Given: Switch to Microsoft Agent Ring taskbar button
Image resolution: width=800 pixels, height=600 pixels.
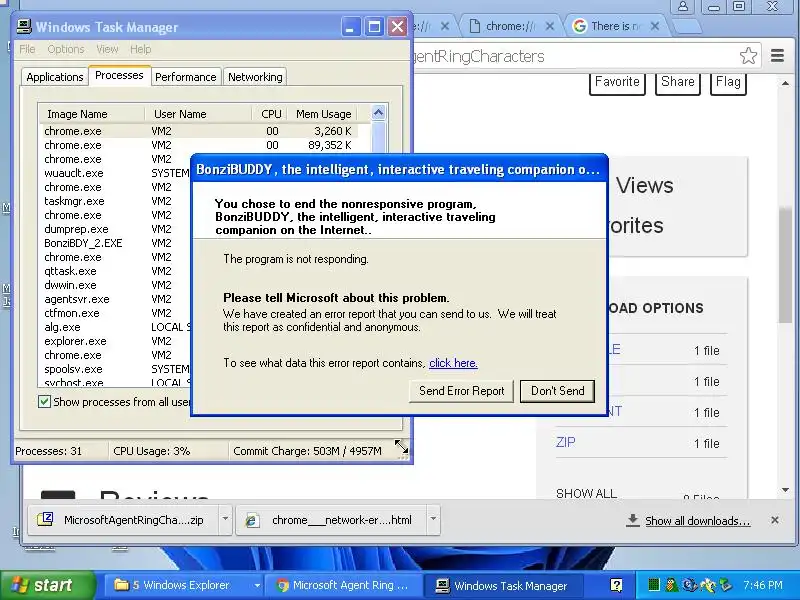Looking at the screenshot, I should click(346, 585).
